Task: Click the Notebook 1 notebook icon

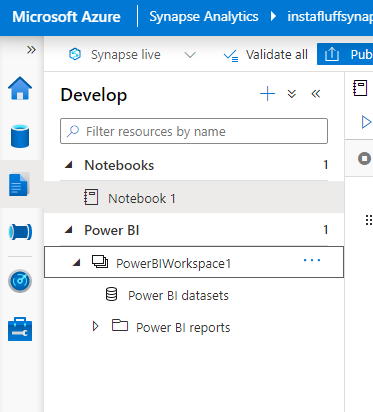Action: coord(91,197)
